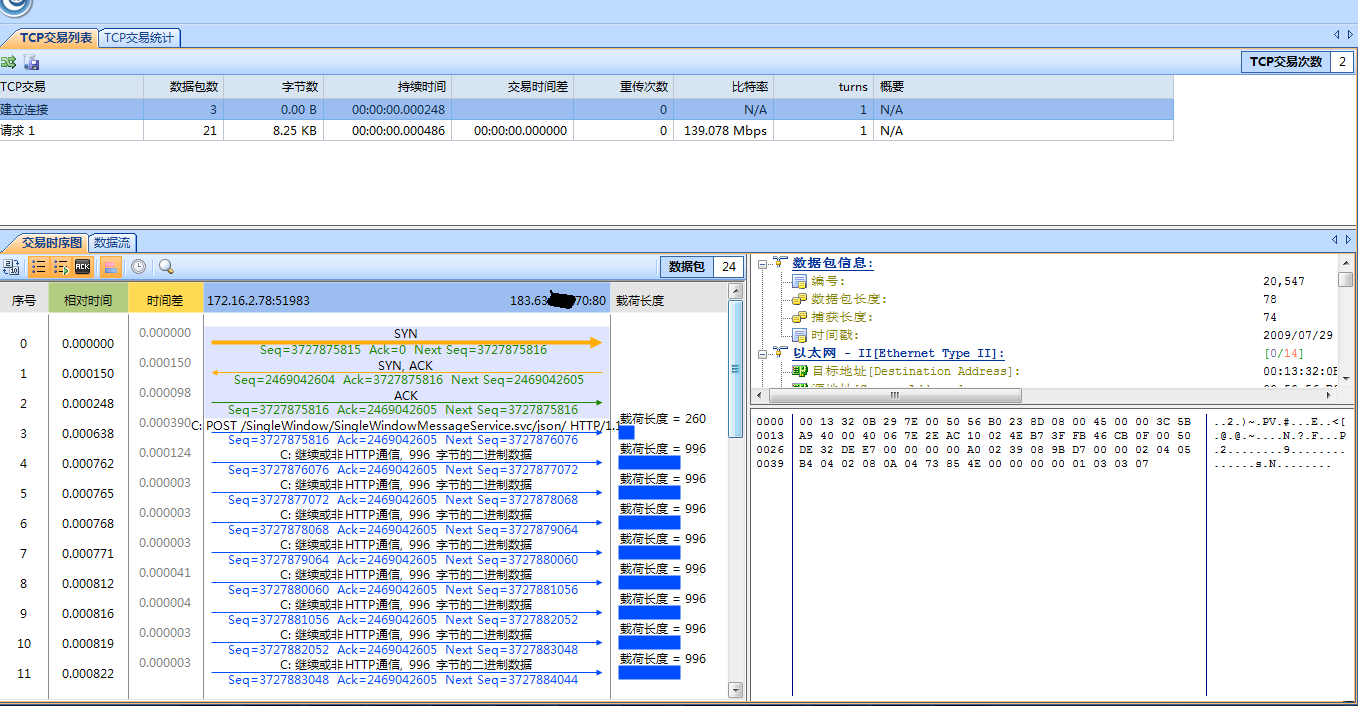Click the blue payload bar for the POST packet
1358x706 pixels.
(627, 433)
